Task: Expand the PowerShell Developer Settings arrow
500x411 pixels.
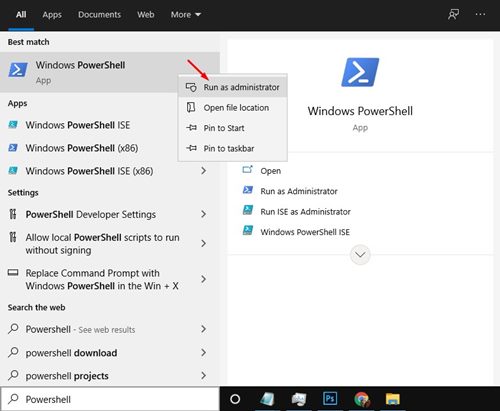Action: (x=204, y=214)
